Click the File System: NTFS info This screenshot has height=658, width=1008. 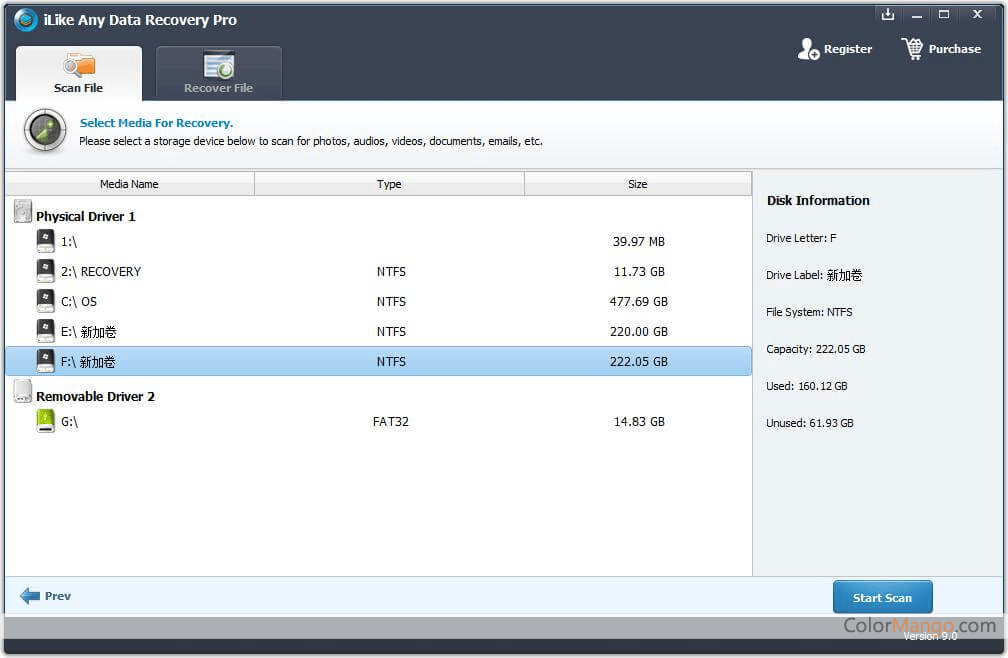pos(809,312)
